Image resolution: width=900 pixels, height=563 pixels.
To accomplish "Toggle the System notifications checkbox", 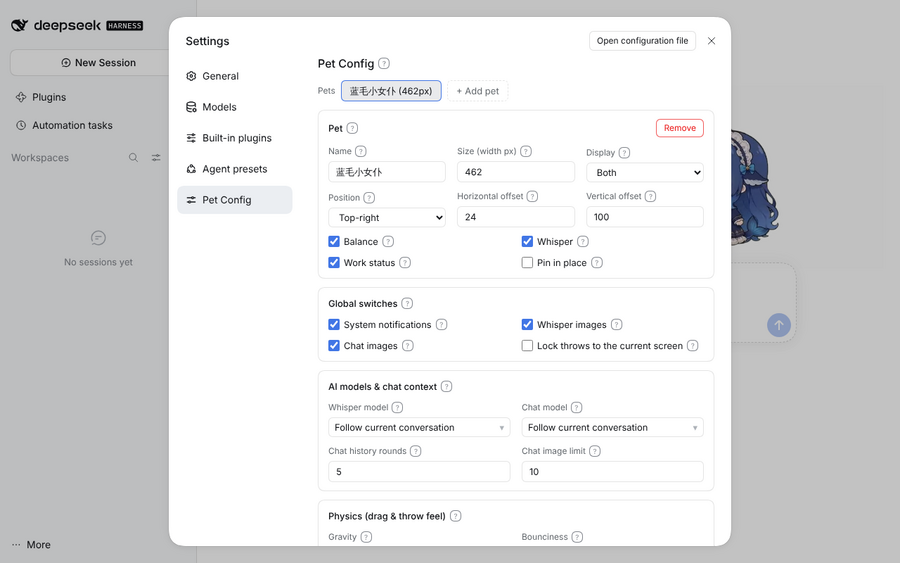I will click(x=334, y=325).
